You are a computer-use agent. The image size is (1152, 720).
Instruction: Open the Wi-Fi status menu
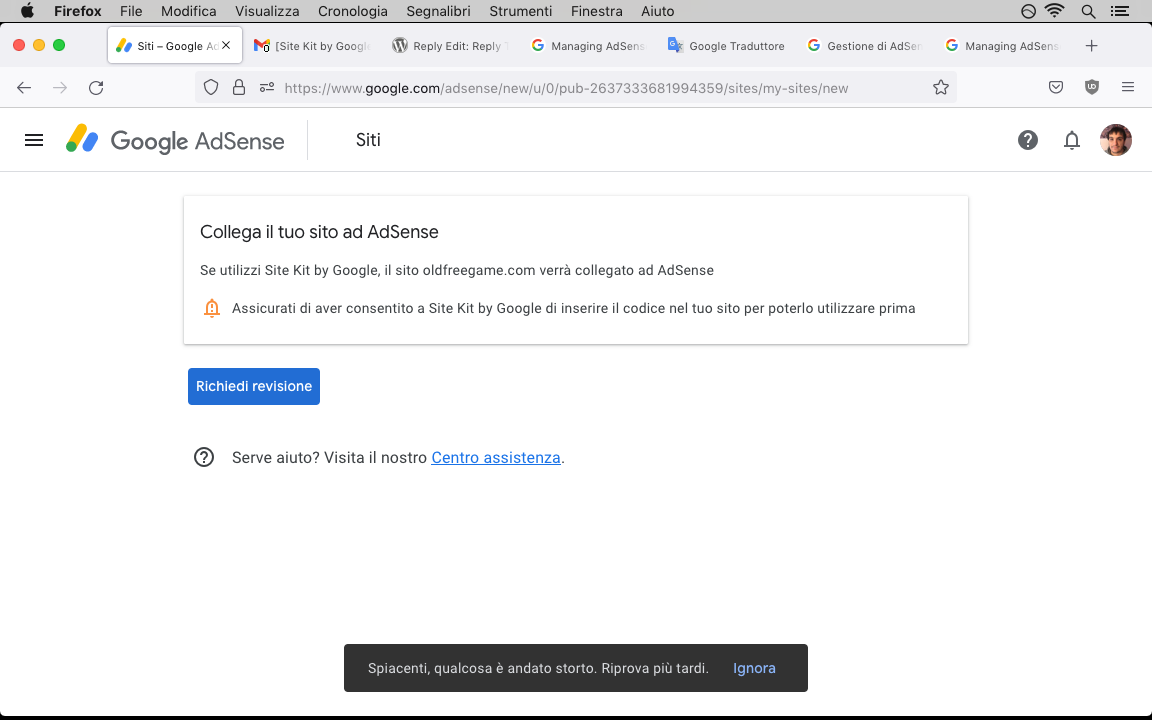(x=1055, y=11)
